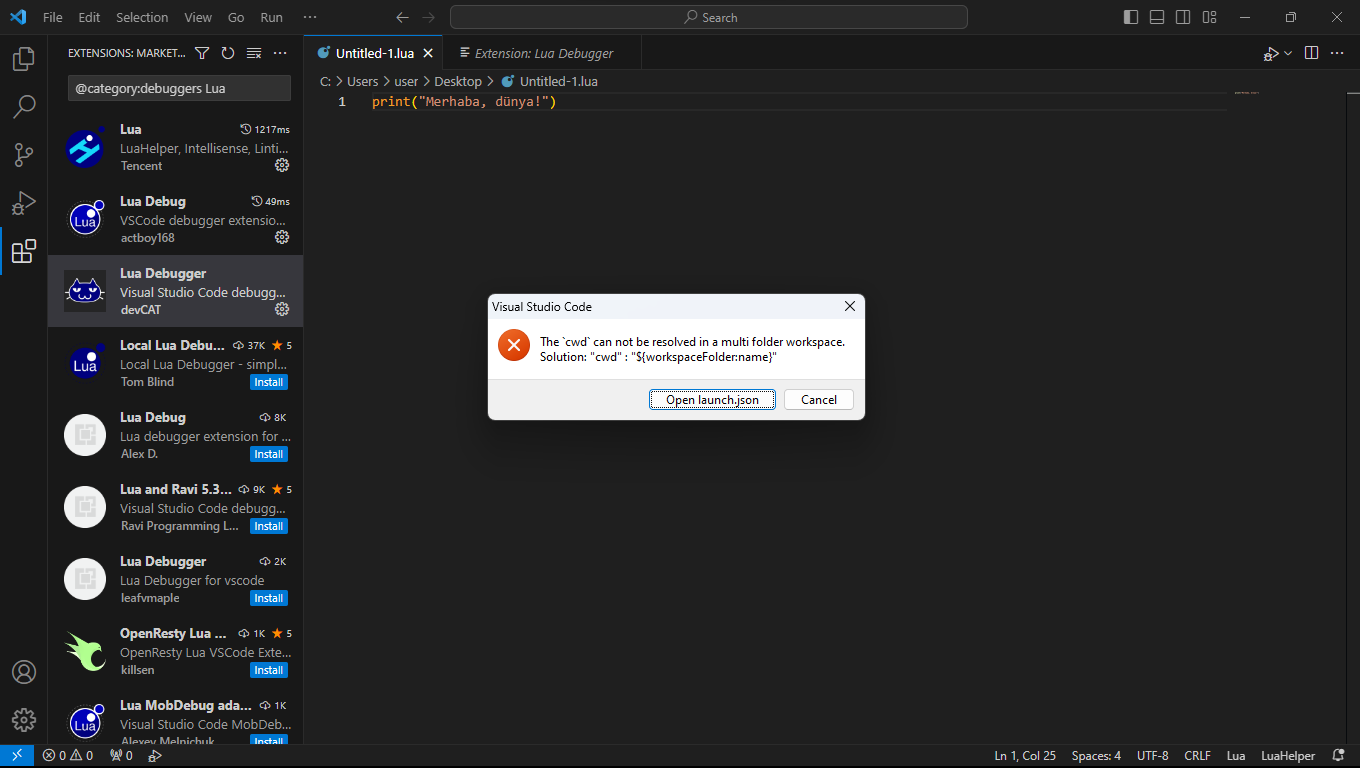1360x768 pixels.
Task: Click Desktop in the breadcrumb path
Action: point(458,82)
